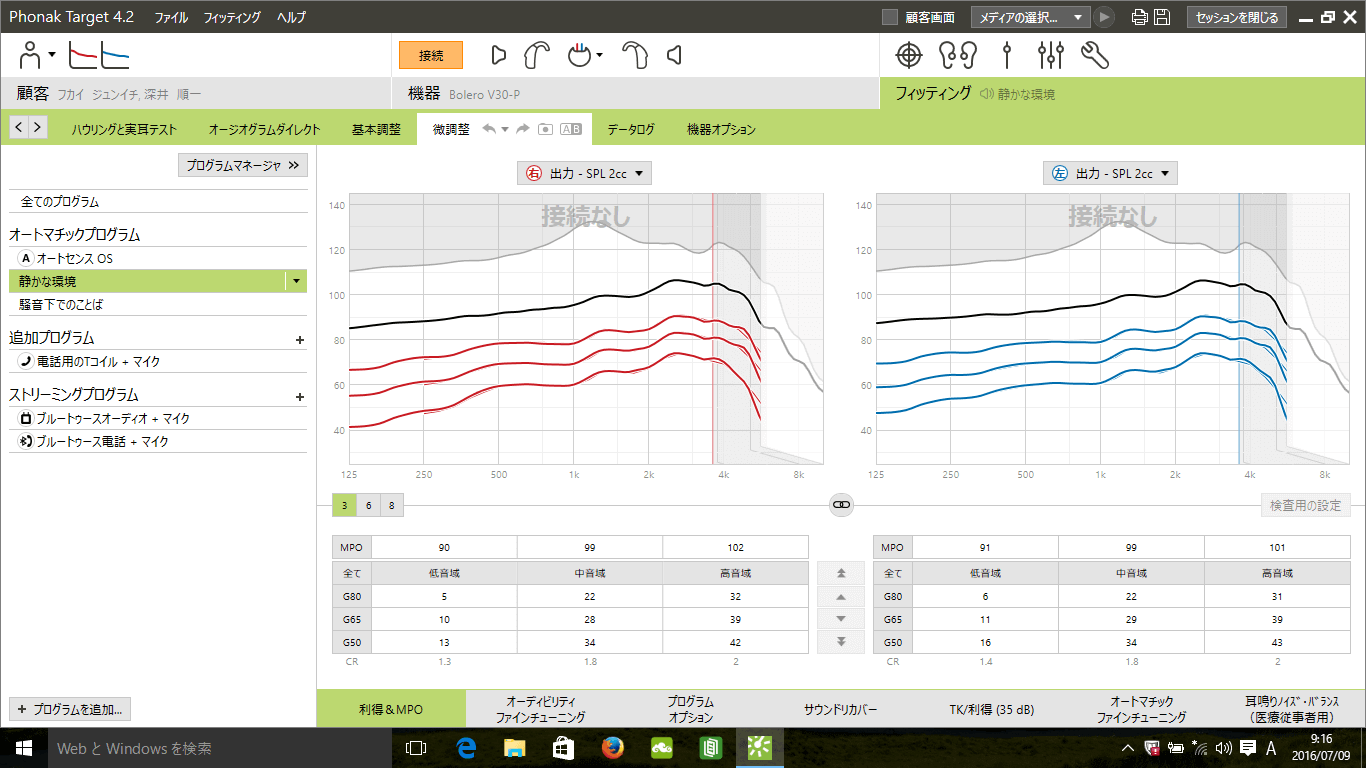Image resolution: width=1366 pixels, height=768 pixels.
Task: Select the 電話用のTコイル + マイク program
Action: (x=158, y=361)
